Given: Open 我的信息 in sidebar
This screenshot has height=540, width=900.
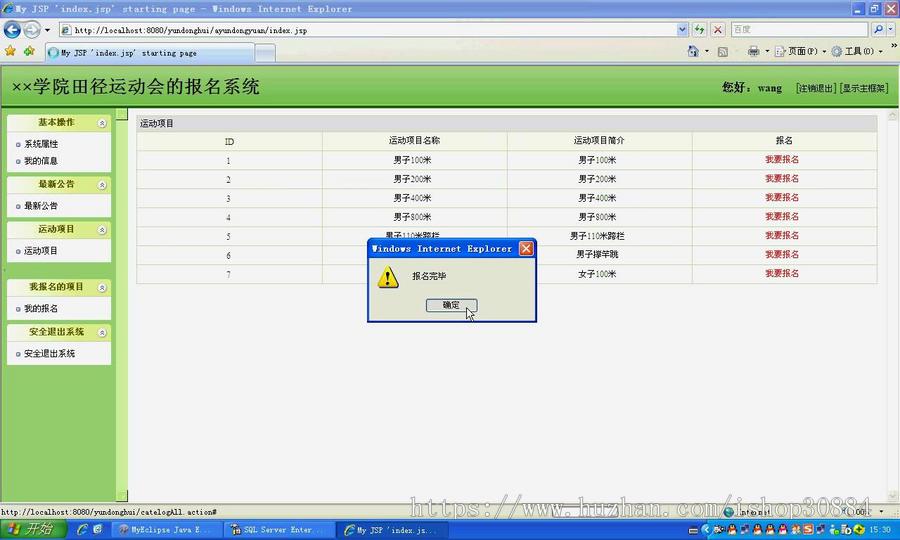Looking at the screenshot, I should pos(41,161).
